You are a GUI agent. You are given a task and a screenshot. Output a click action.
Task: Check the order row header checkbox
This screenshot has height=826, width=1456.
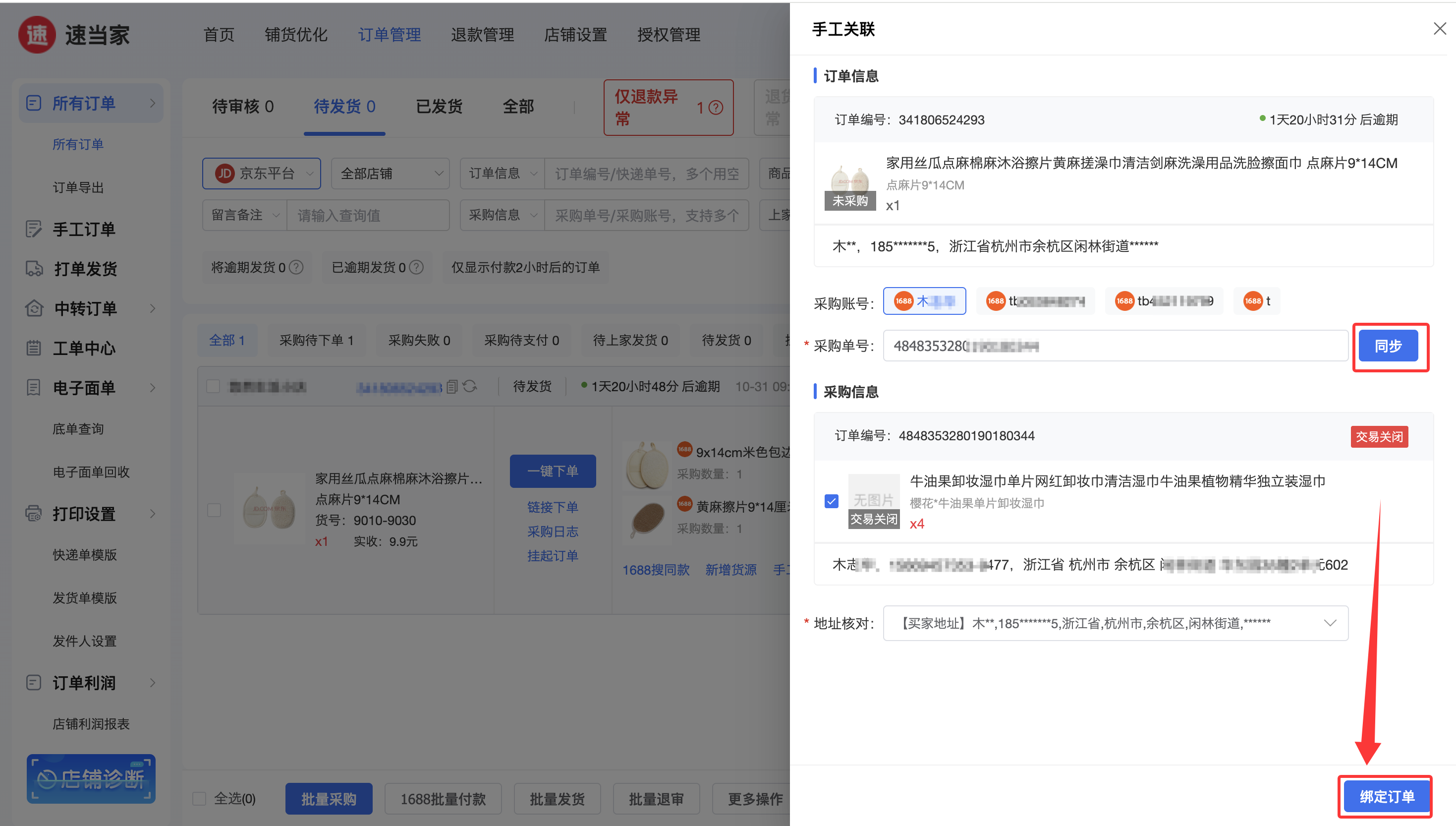tap(213, 386)
